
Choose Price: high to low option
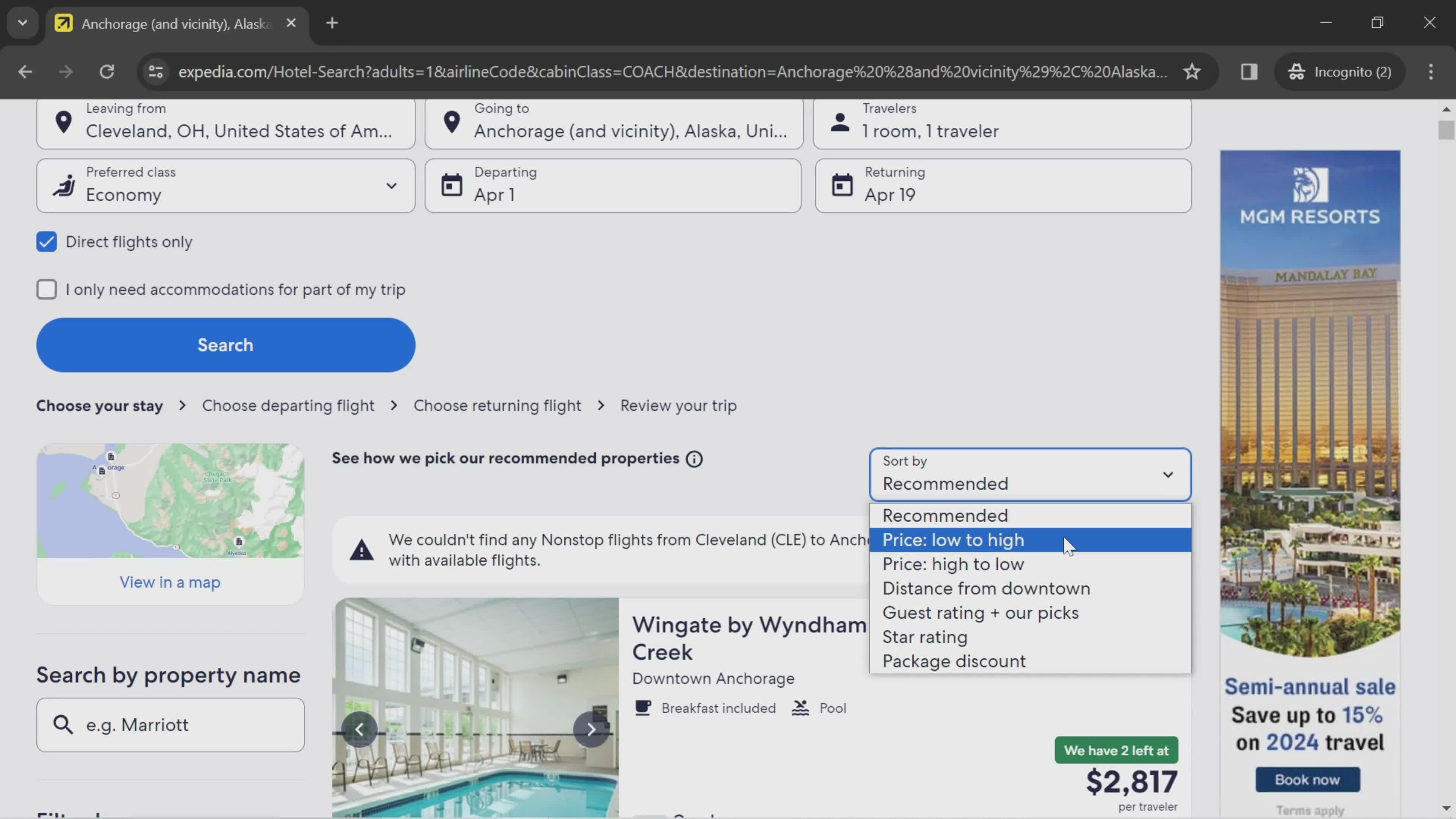tap(1030, 564)
